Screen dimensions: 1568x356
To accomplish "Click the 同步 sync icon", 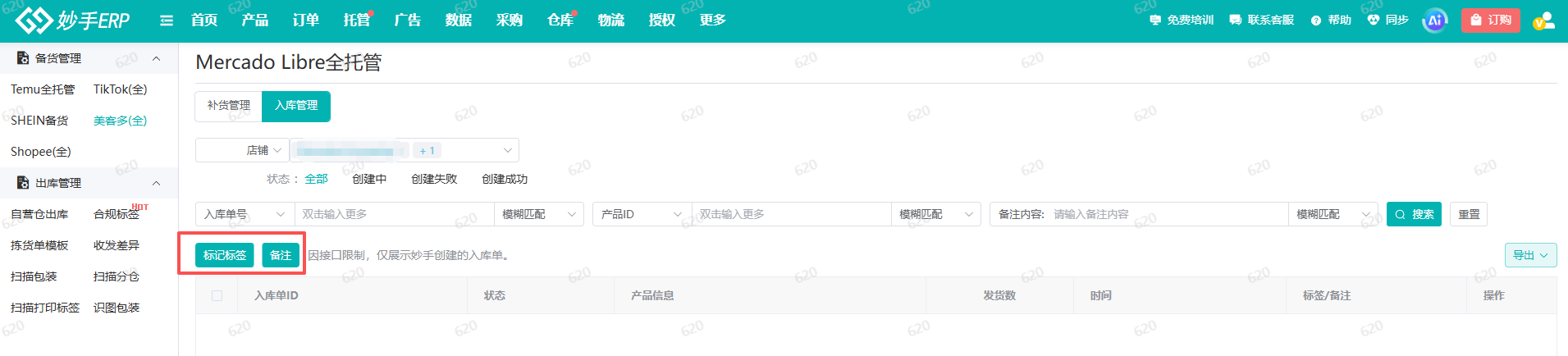I will point(1374,20).
